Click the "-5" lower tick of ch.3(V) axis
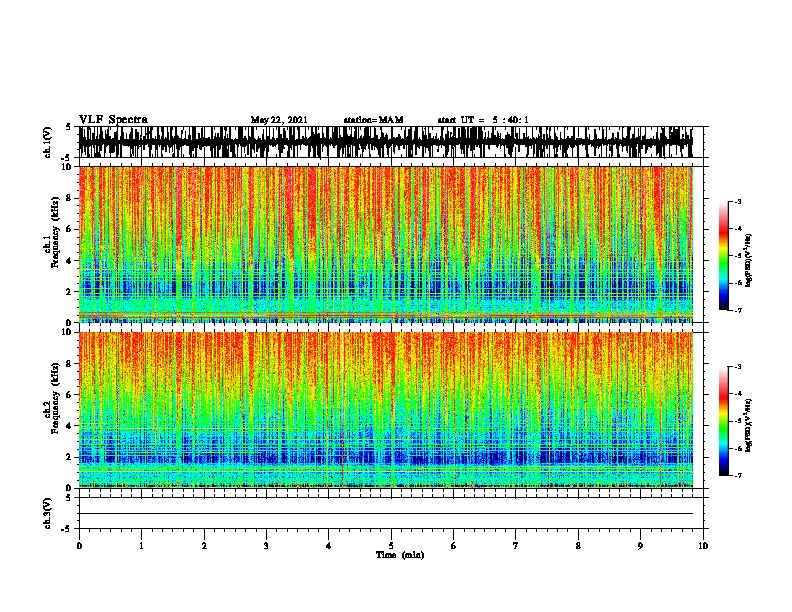Viewport: 792px width, 612px height. (x=67, y=529)
